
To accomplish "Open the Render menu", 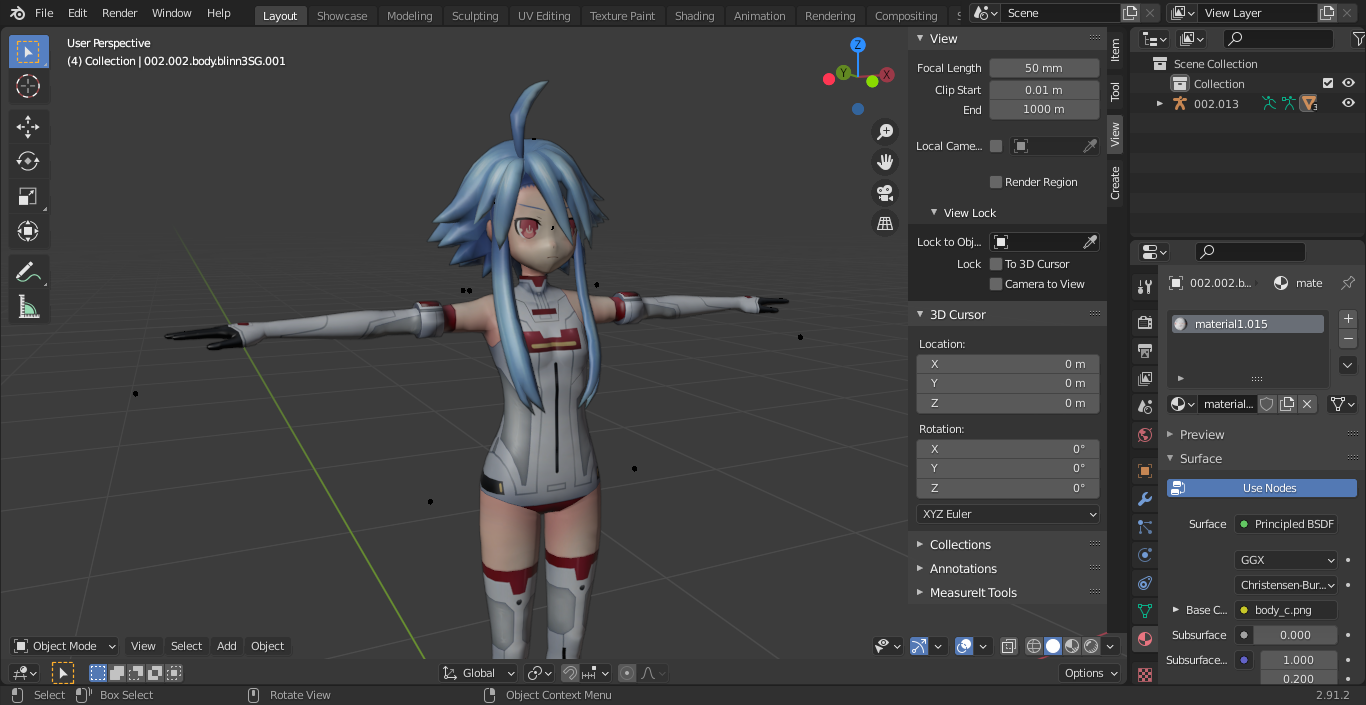I will point(120,13).
